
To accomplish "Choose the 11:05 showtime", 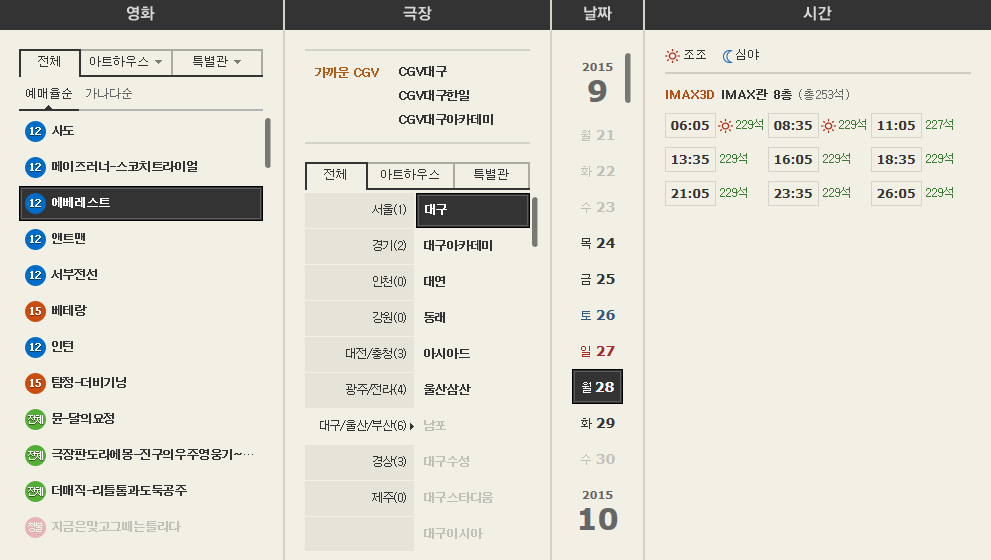I will (x=896, y=125).
